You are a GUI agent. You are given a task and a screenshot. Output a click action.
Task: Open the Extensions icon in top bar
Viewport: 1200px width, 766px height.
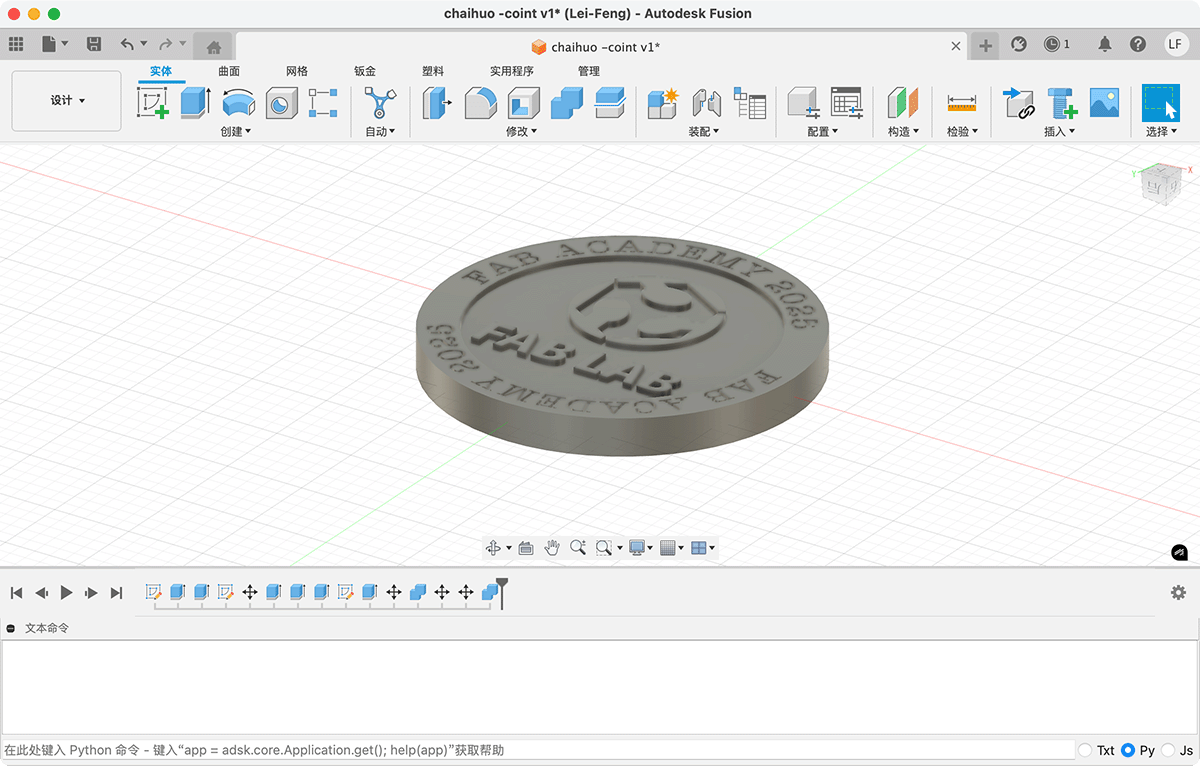pos(1019,44)
